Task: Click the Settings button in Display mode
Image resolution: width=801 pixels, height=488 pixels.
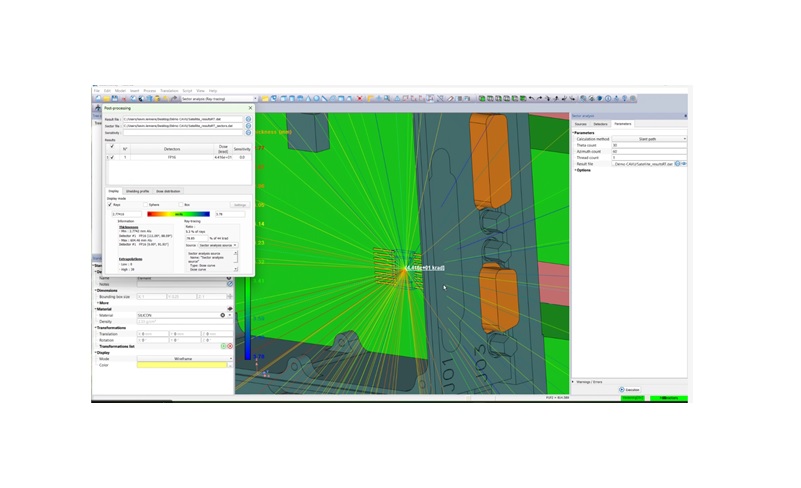Action: [240, 204]
